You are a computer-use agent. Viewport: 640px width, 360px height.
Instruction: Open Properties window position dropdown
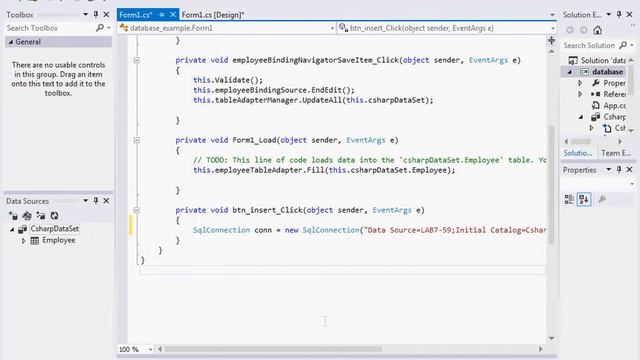pos(609,169)
